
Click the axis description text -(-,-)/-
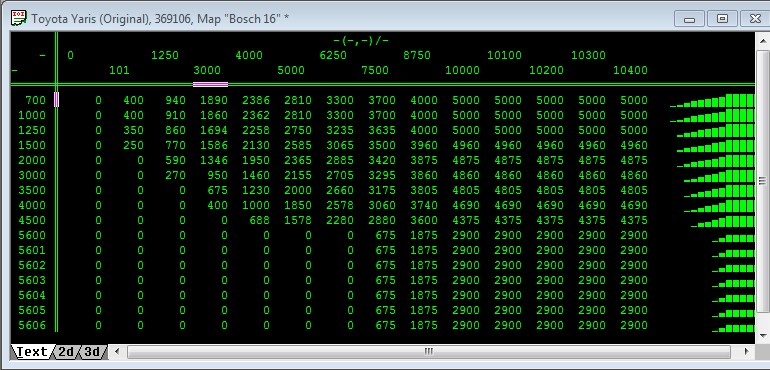tap(361, 40)
